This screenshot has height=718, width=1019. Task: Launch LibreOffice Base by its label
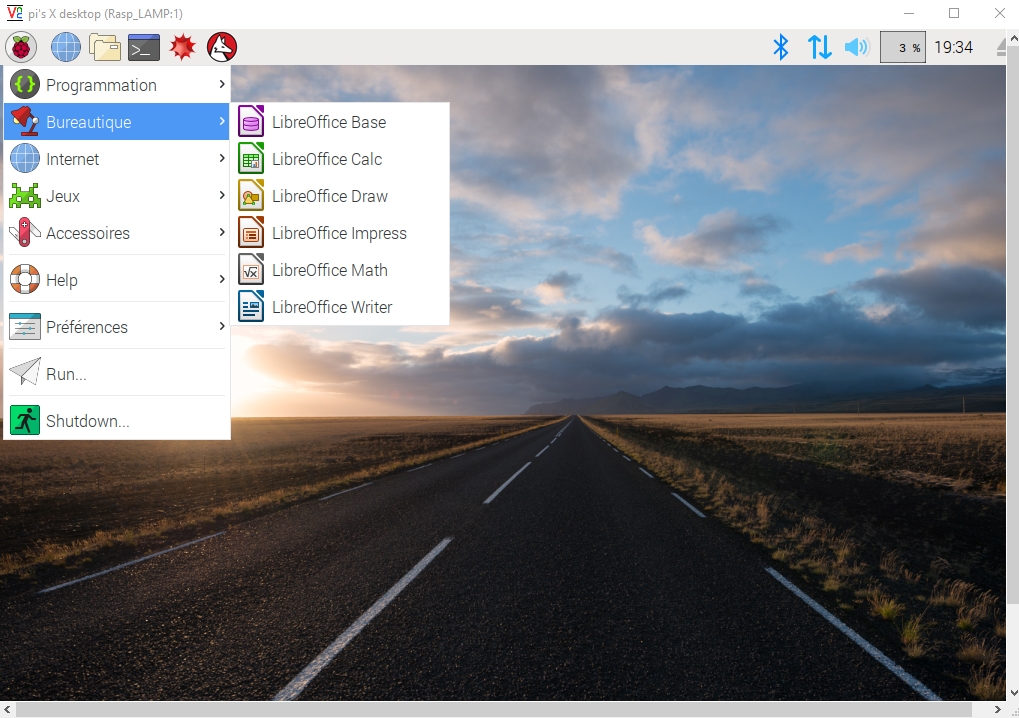(329, 122)
